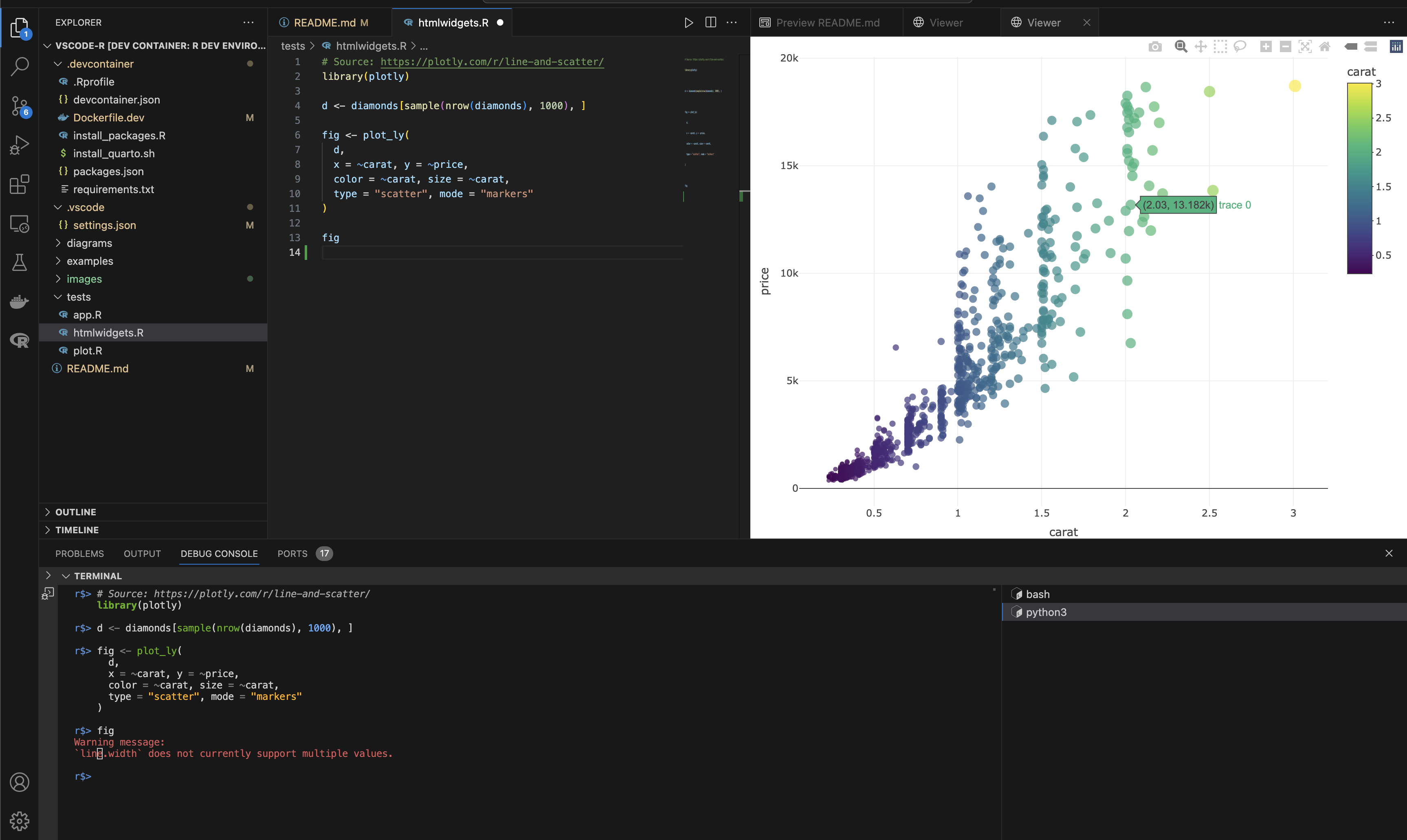The width and height of the screenshot is (1407, 840).
Task: Run the R source file
Action: click(688, 23)
